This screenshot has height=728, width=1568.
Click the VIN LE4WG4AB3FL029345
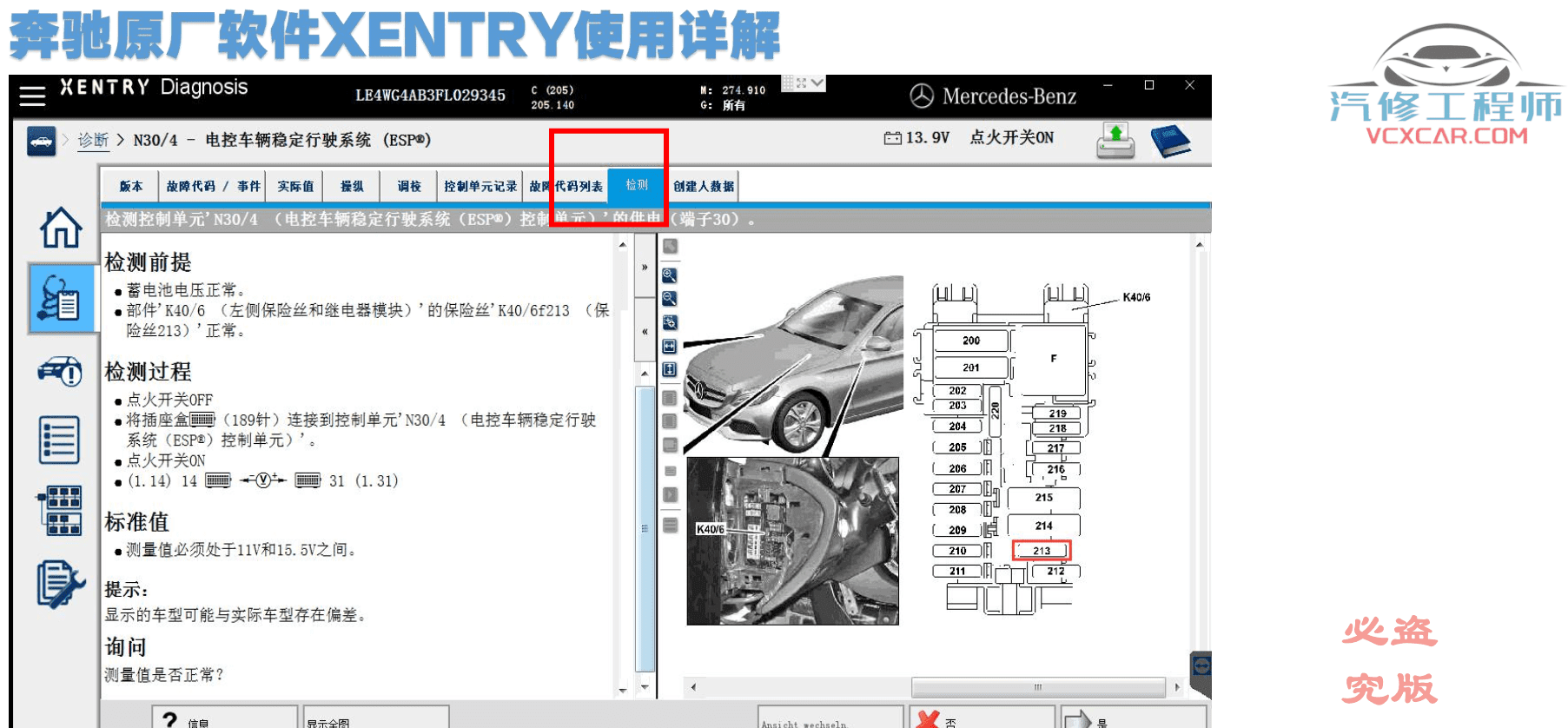[x=430, y=96]
